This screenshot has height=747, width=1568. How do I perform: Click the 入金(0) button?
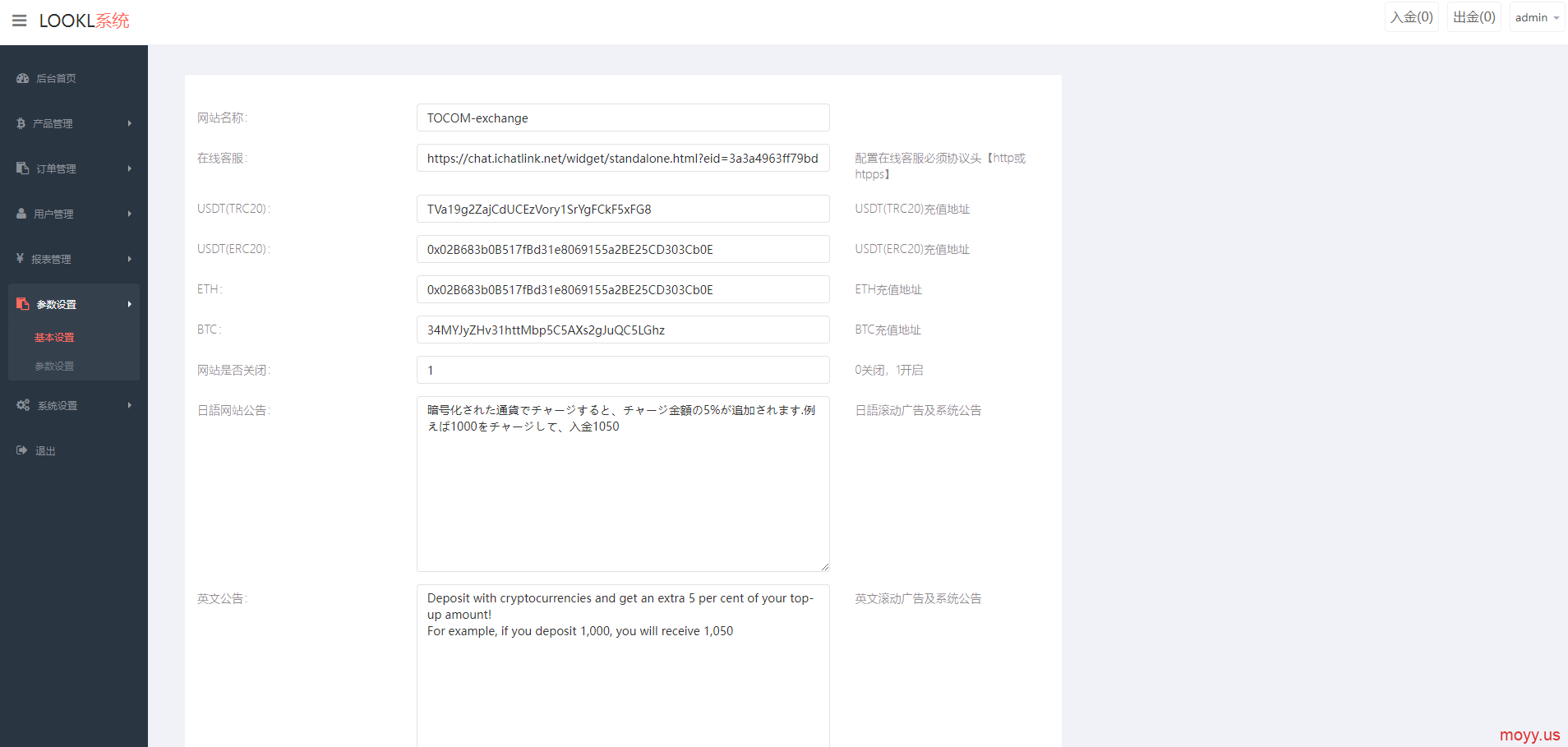(1412, 17)
